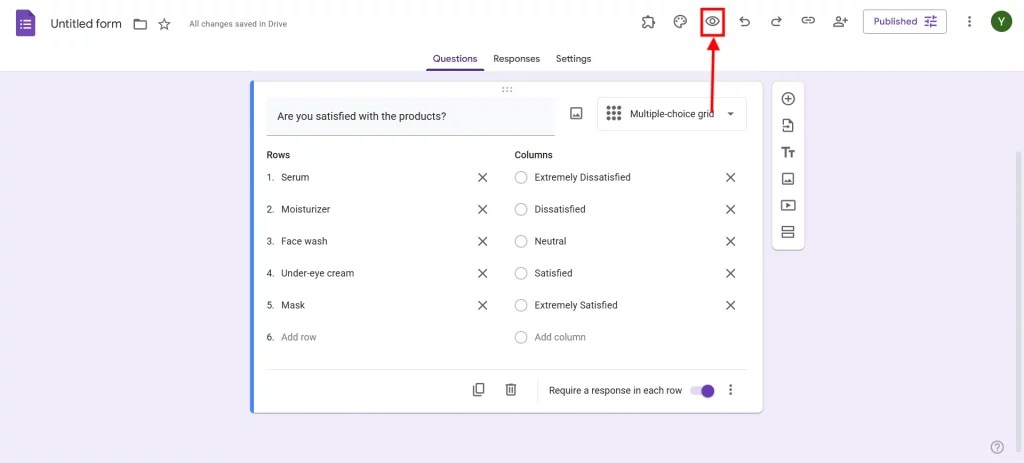Toggle Require a response in each row
1024x463 pixels.
(x=703, y=391)
